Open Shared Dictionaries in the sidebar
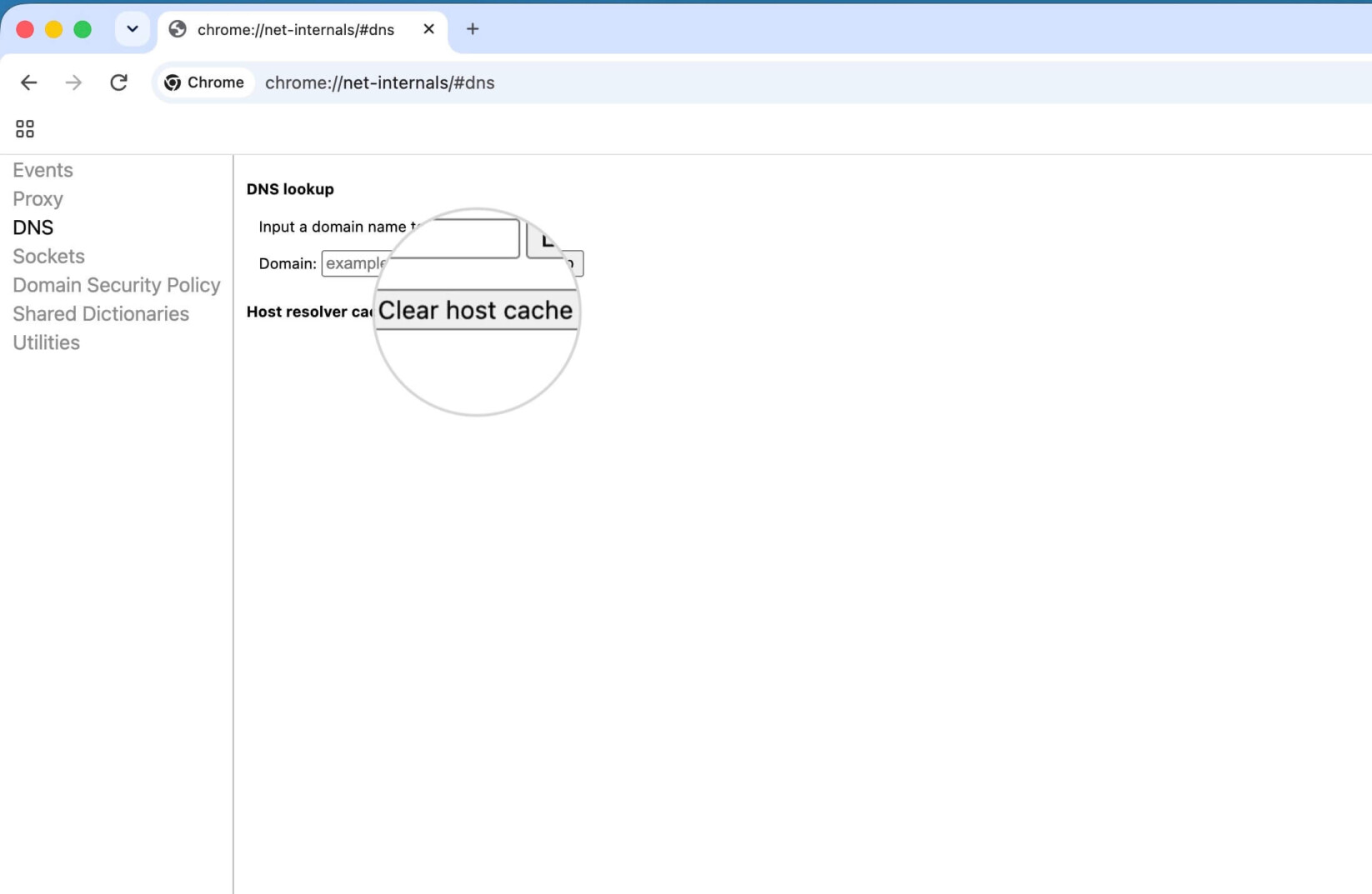Image resolution: width=1372 pixels, height=894 pixels. [x=101, y=314]
